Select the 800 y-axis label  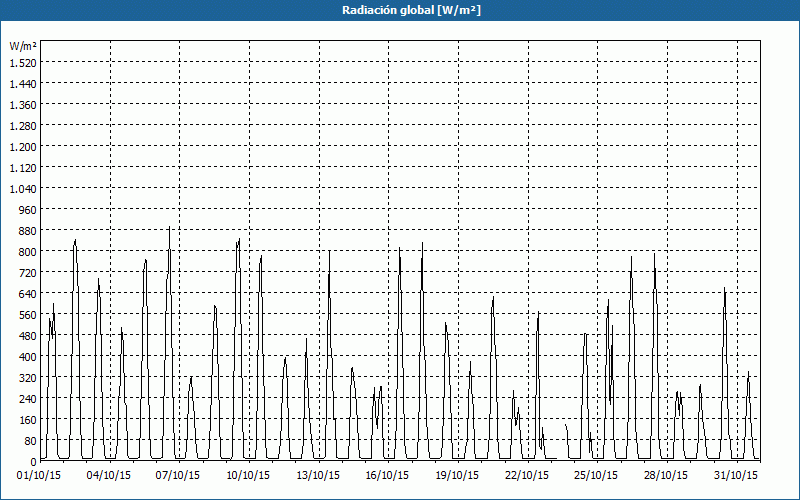(x=28, y=252)
